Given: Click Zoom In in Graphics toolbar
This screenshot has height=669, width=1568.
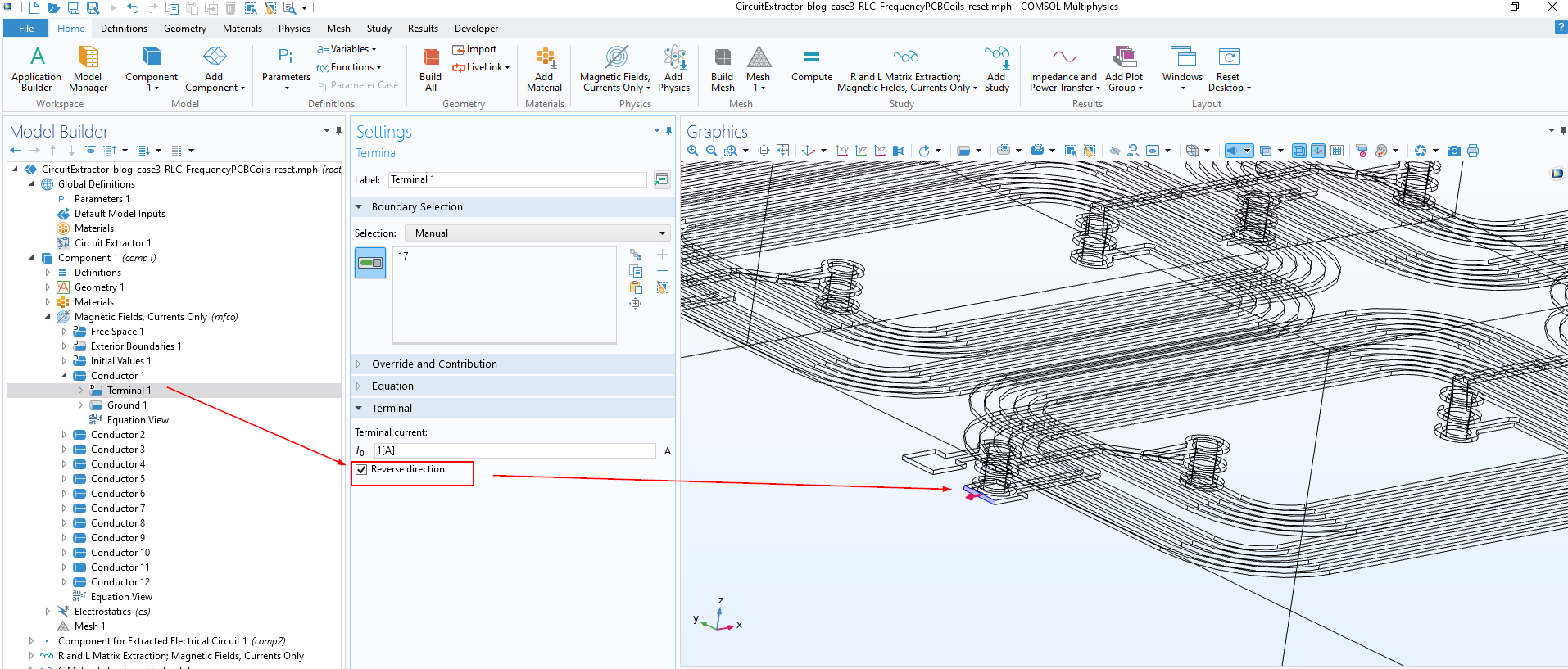Looking at the screenshot, I should [693, 151].
